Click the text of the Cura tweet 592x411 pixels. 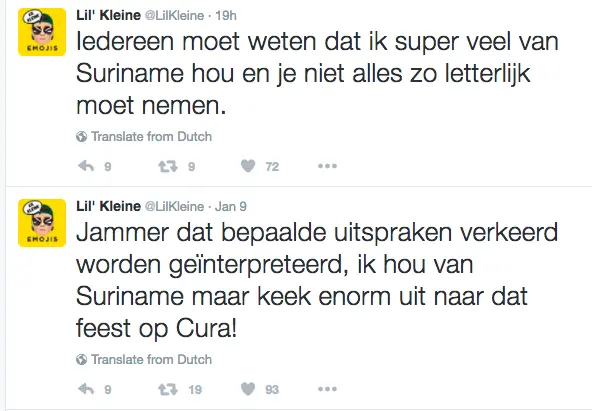pyautogui.click(x=317, y=280)
